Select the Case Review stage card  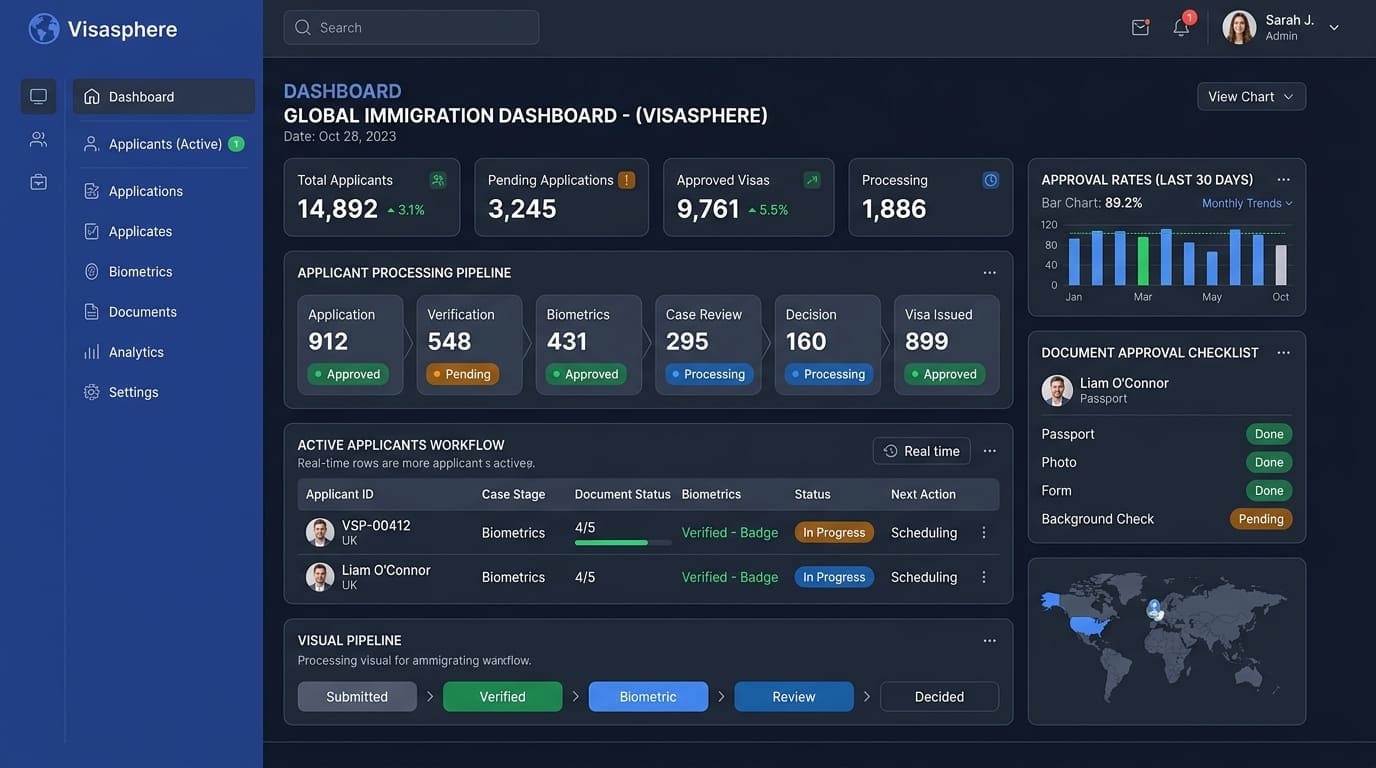coord(708,345)
